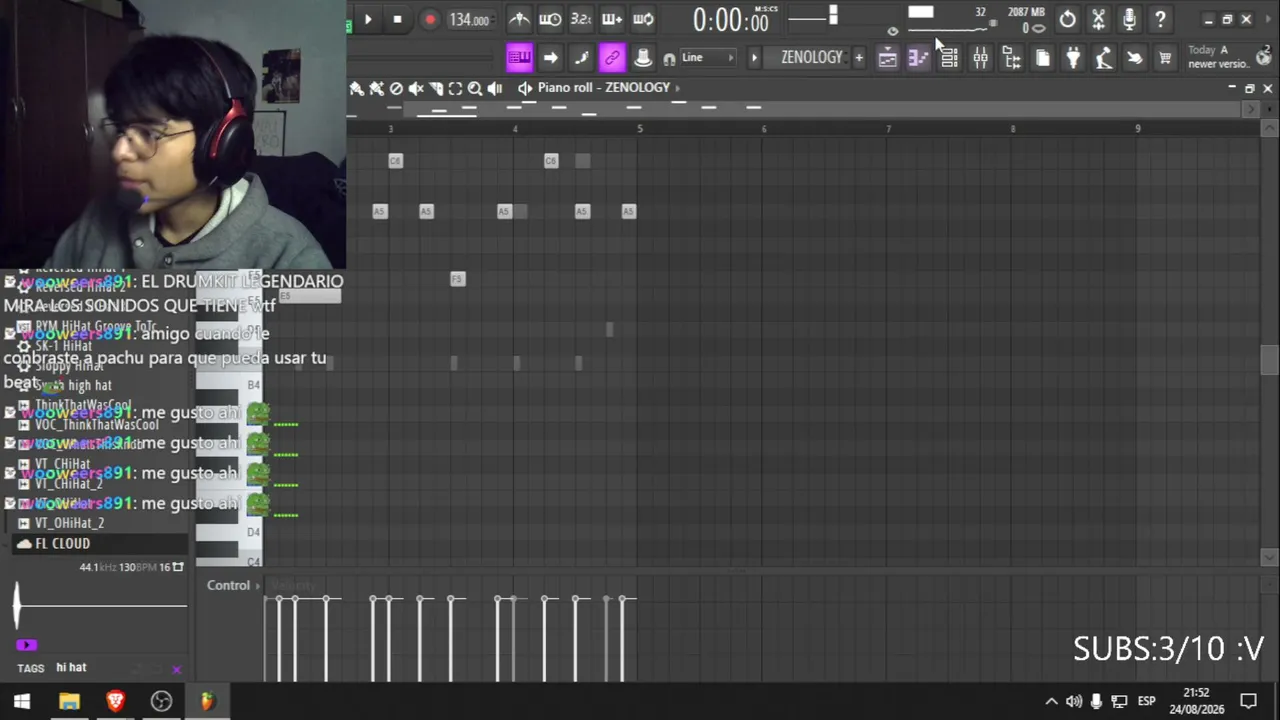Image resolution: width=1280 pixels, height=720 pixels.
Task: Toggle the step editing icon
Action: click(x=581, y=58)
